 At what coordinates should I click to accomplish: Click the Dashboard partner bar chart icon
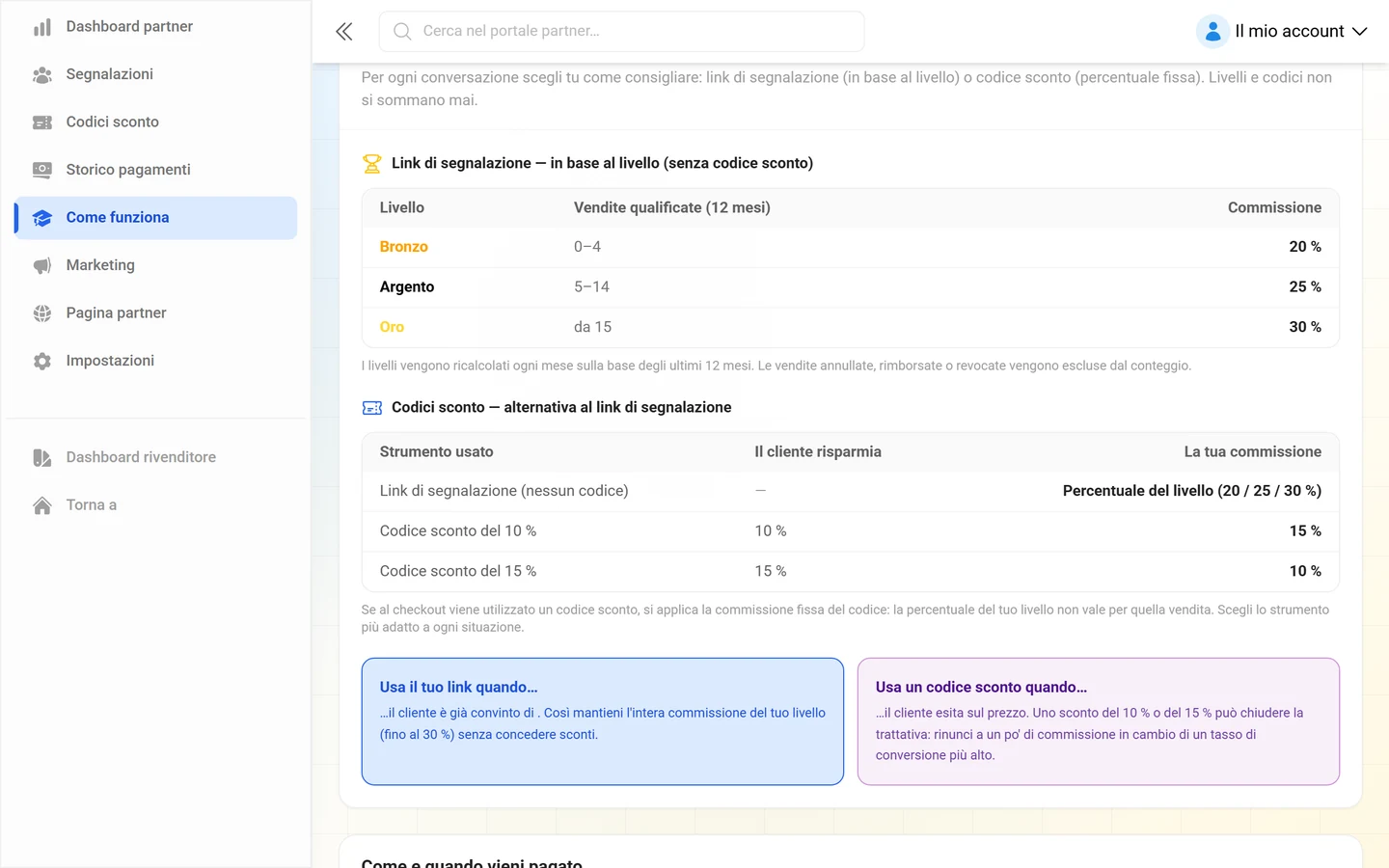point(42,27)
